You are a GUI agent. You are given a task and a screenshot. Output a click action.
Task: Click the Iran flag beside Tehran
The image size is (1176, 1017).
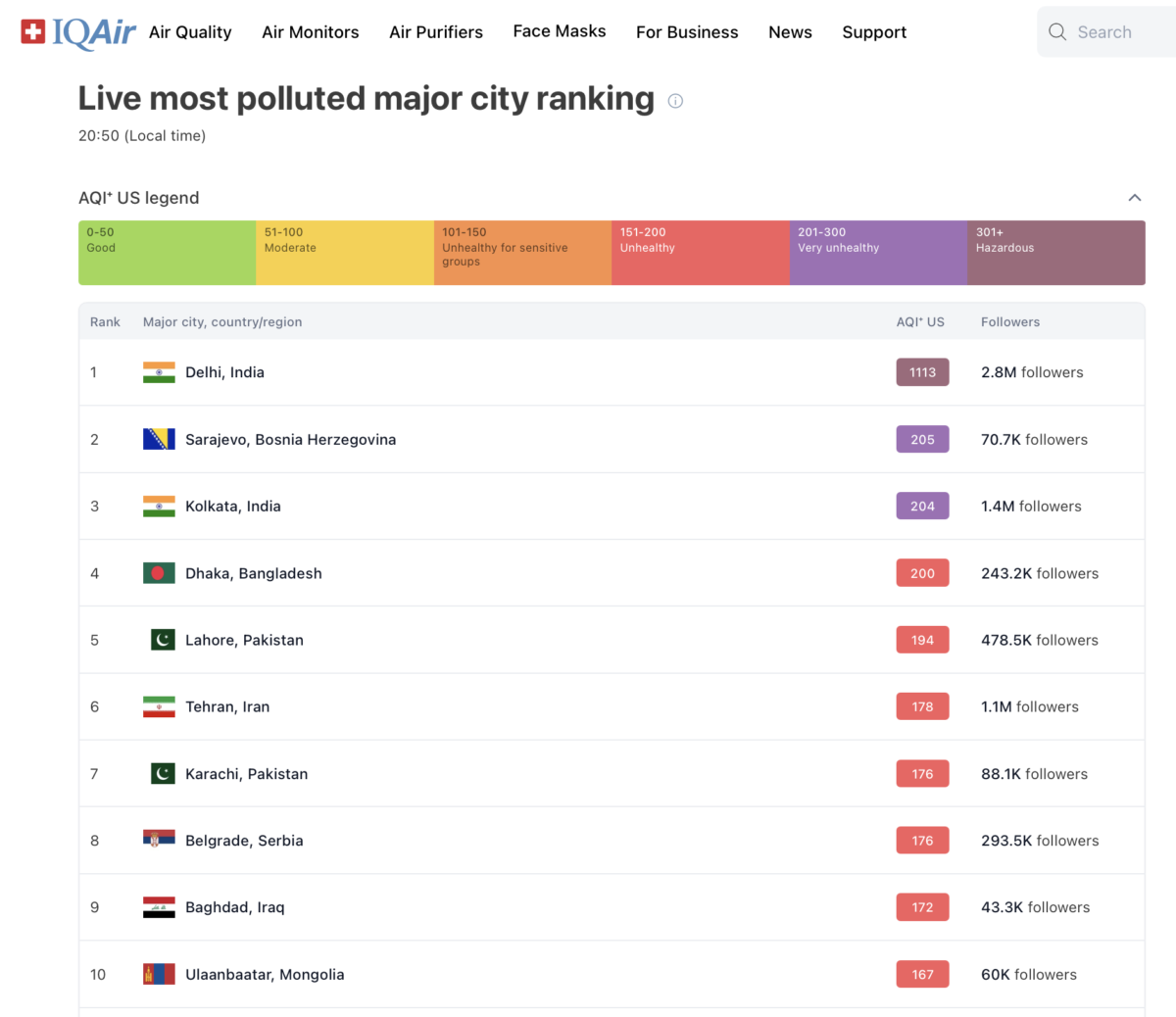pyautogui.click(x=159, y=706)
